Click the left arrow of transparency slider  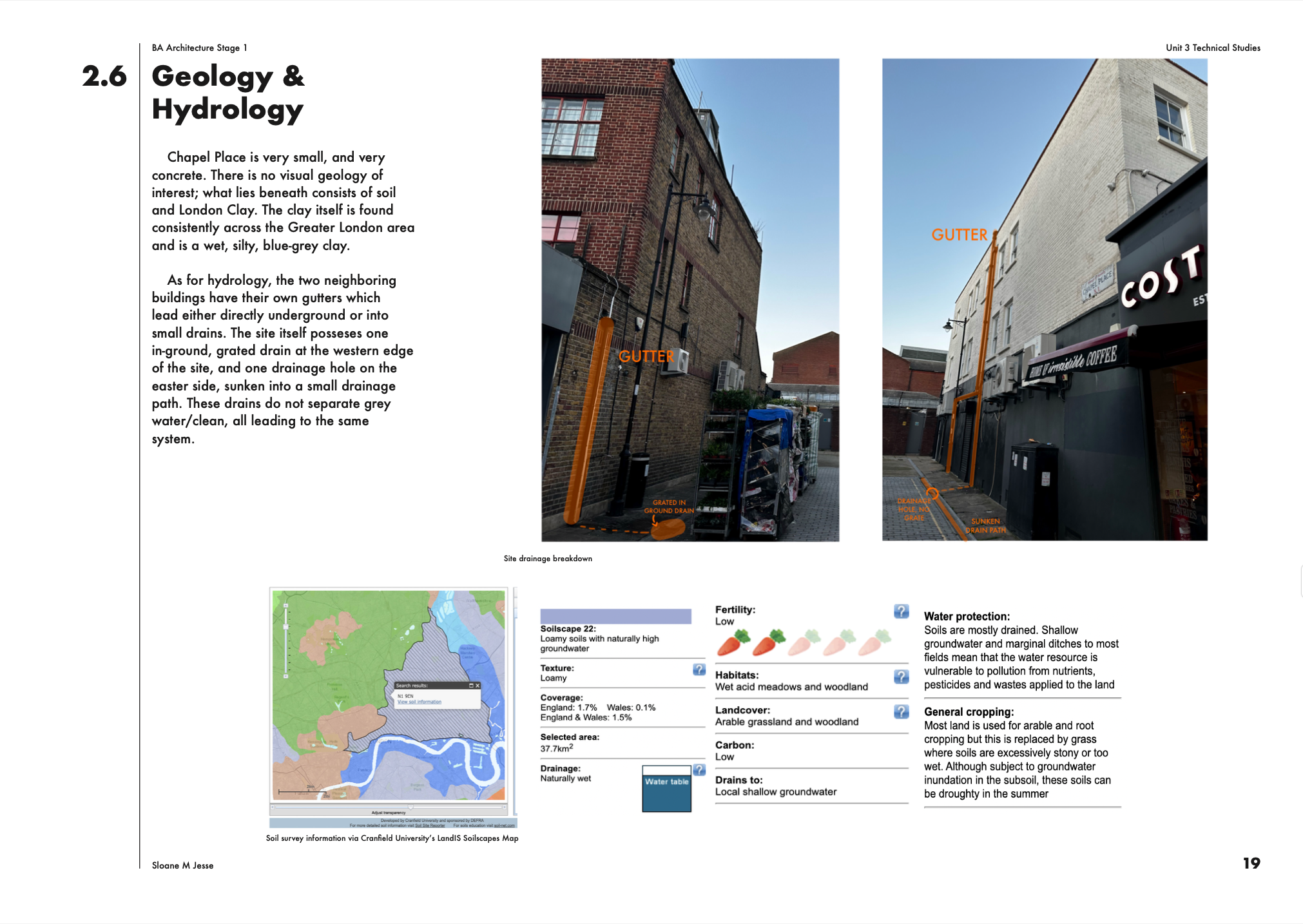(273, 807)
